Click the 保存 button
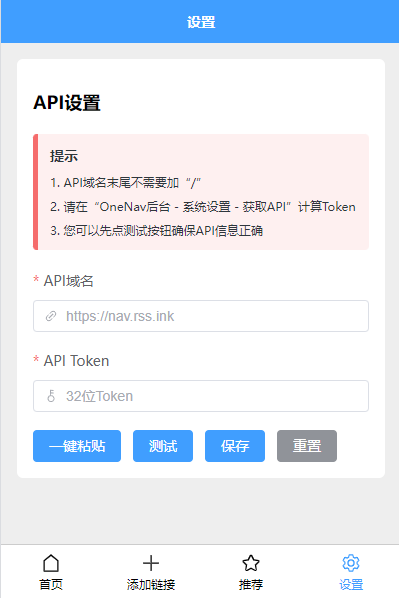Viewport: 399px width, 598px height. click(235, 446)
